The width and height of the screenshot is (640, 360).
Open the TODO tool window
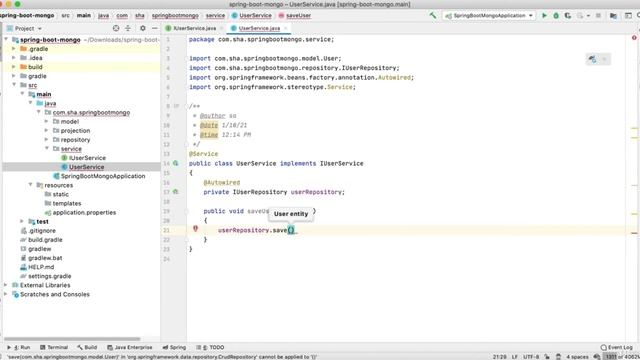pyautogui.click(x=210, y=347)
